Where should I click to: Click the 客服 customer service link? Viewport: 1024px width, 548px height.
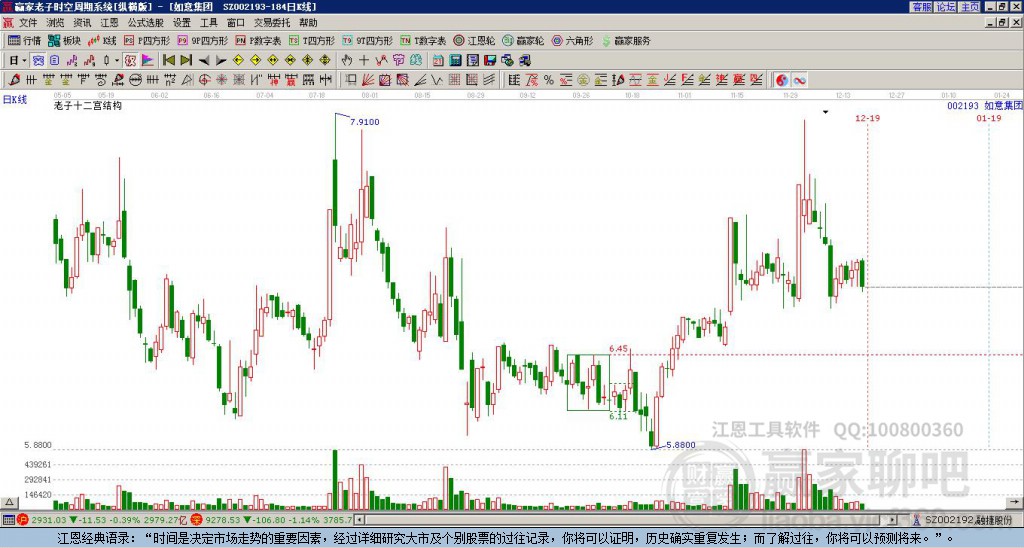922,7
